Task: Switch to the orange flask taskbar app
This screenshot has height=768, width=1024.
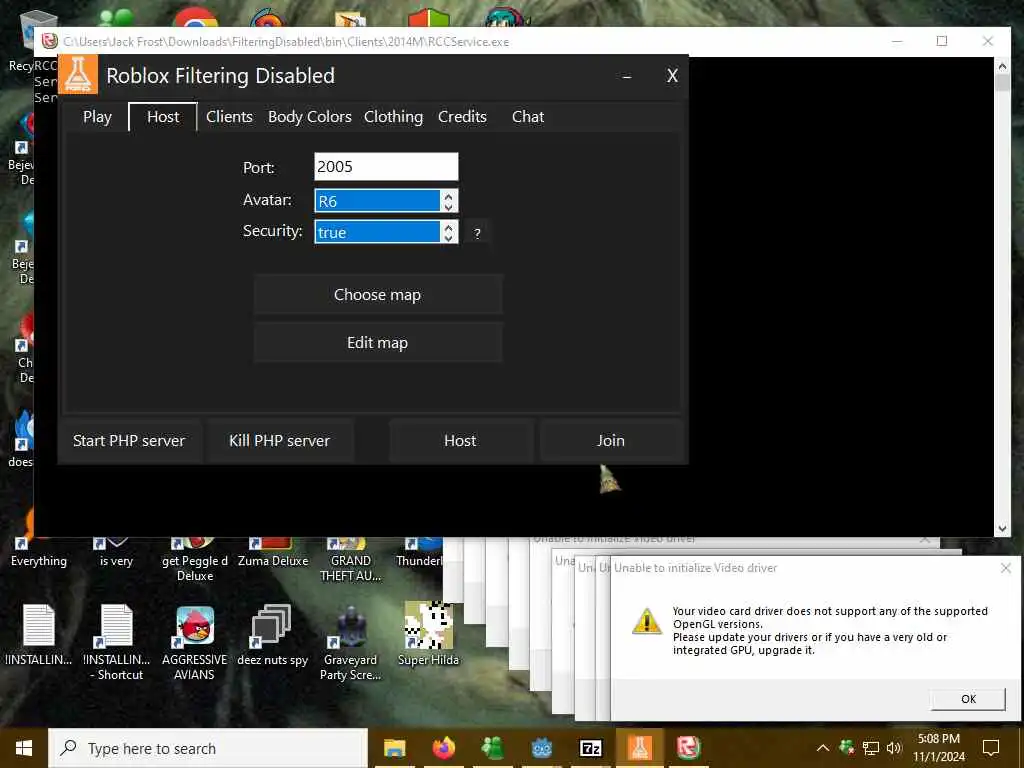Action: (639, 748)
